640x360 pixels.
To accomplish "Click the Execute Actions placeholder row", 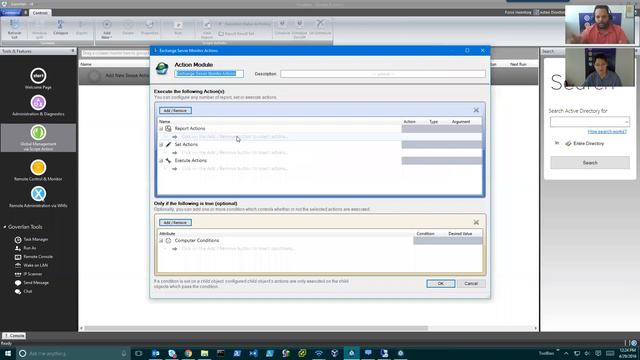I will (235, 169).
